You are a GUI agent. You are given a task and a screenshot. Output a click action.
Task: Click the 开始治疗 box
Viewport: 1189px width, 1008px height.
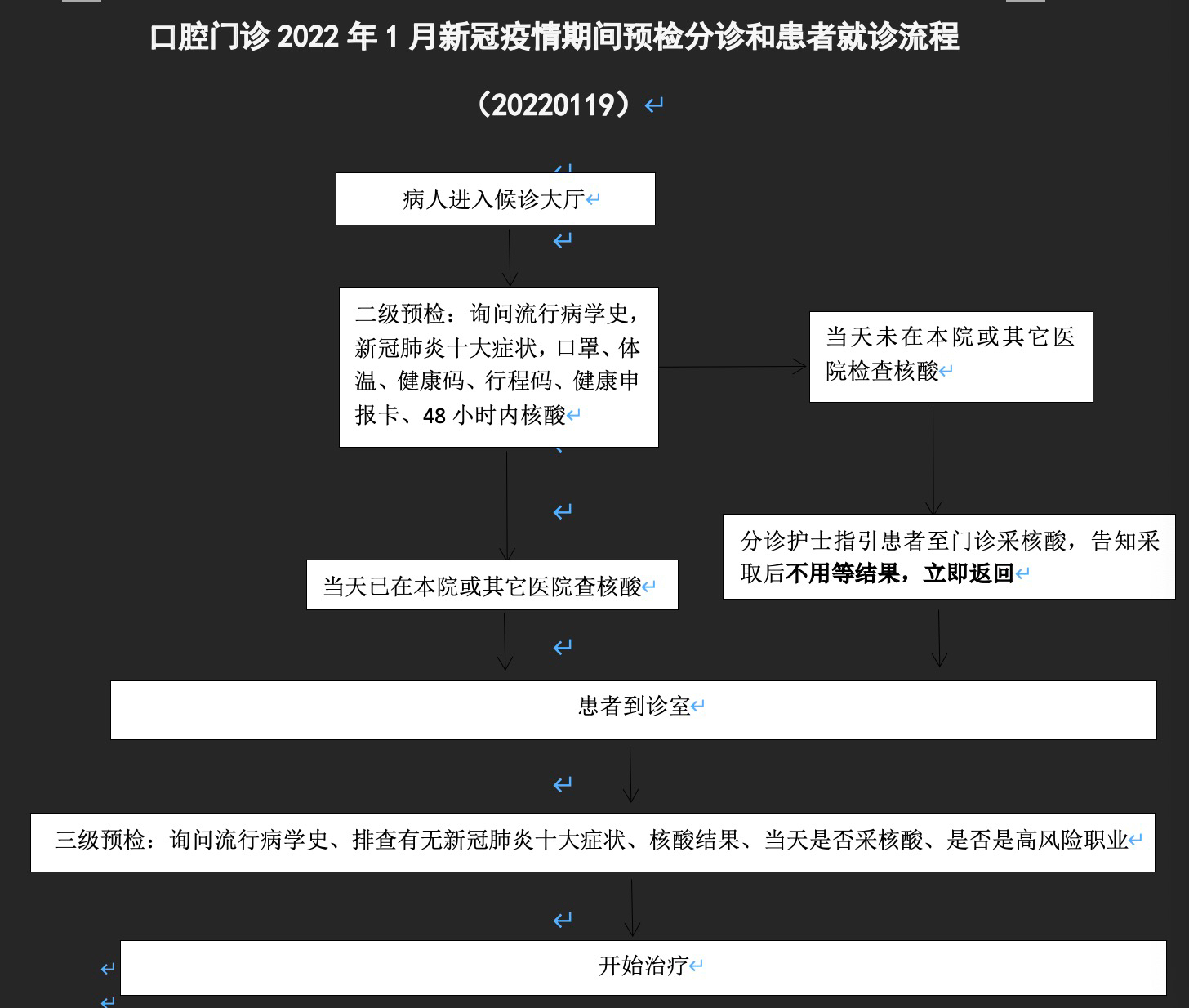[x=643, y=967]
